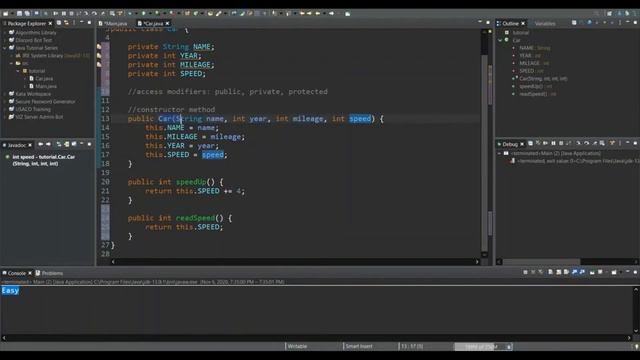Click Clear Console icon
640x360 pixels.
pyautogui.click(x=551, y=272)
